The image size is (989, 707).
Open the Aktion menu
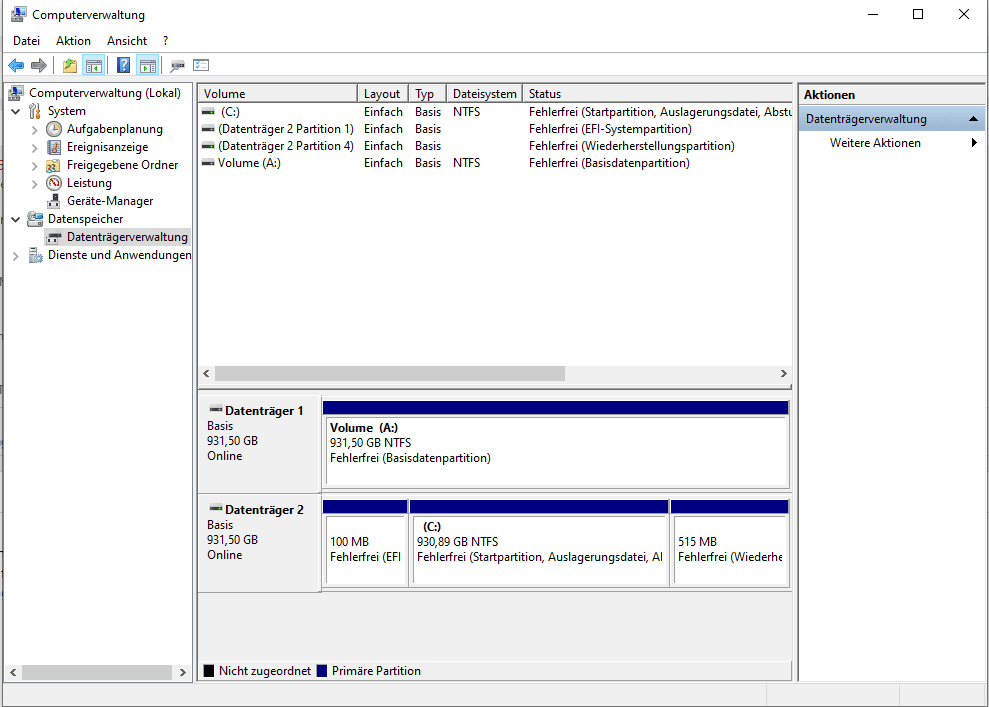tap(73, 40)
